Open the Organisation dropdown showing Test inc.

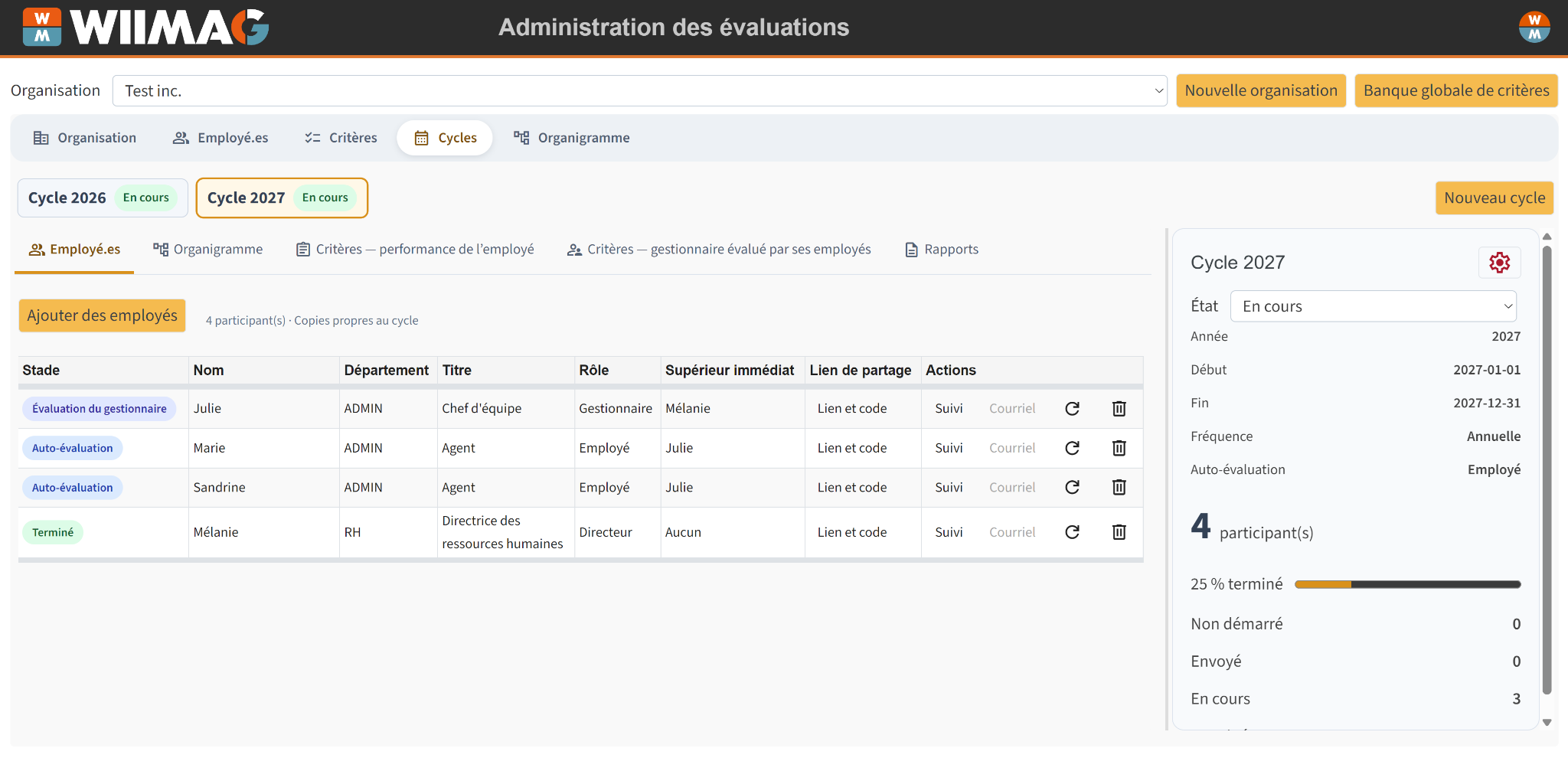639,91
